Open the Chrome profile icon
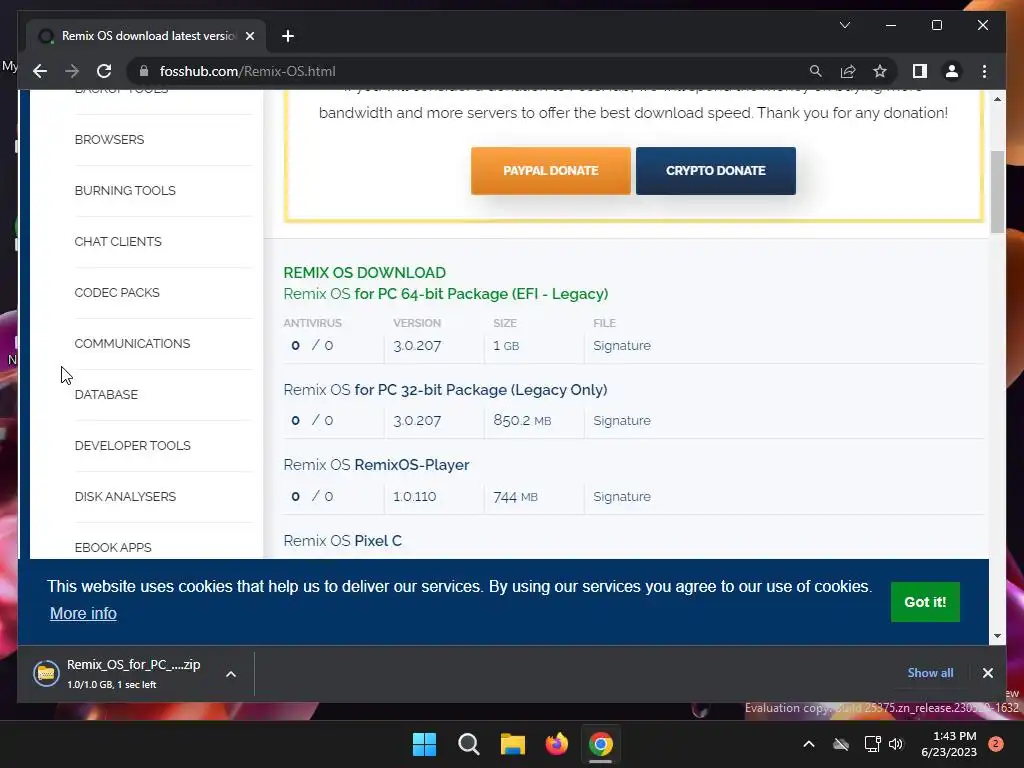Screen dimensions: 1024x768 tap(952, 71)
